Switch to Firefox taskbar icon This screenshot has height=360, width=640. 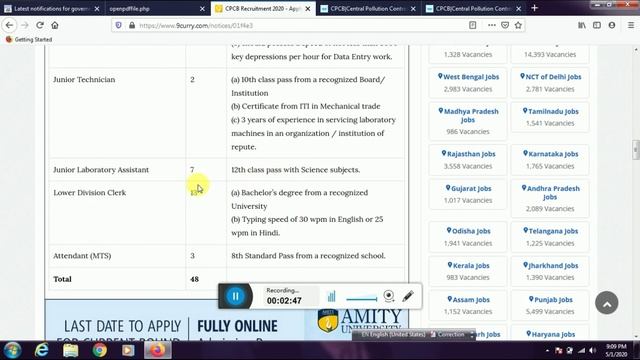point(158,350)
